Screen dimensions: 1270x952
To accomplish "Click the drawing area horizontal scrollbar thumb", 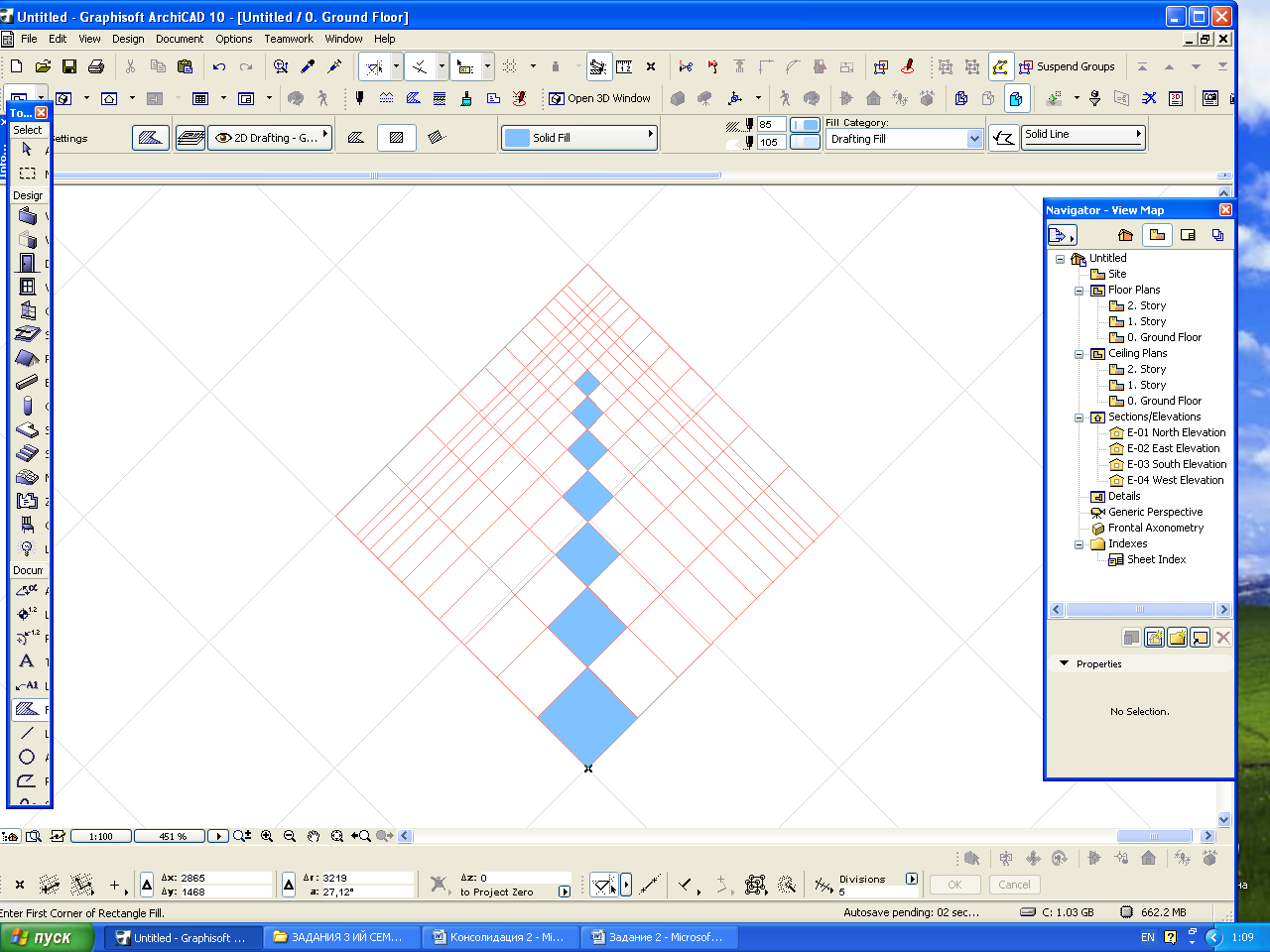I will [x=1154, y=836].
